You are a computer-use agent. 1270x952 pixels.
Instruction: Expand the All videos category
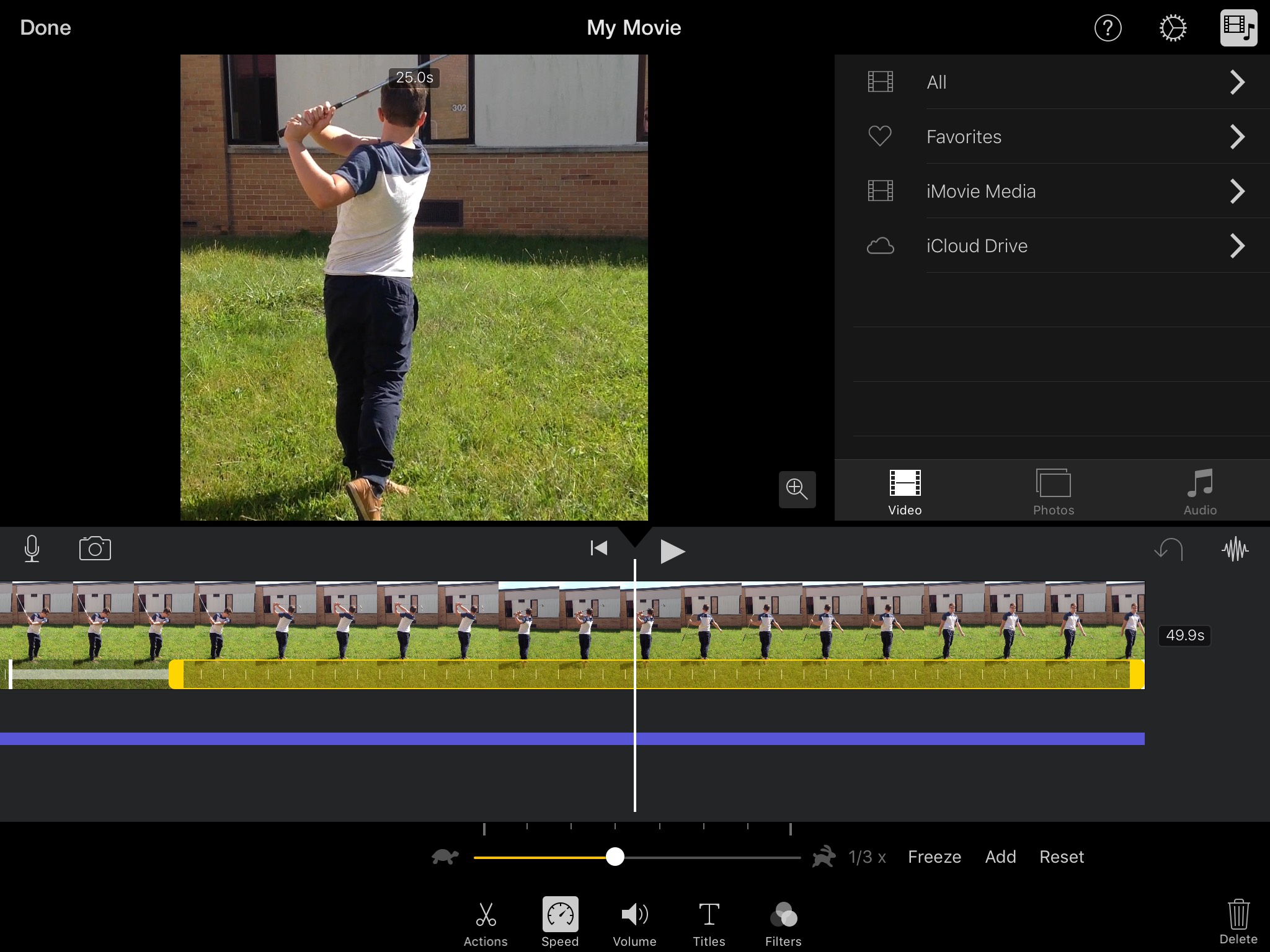(1054, 82)
